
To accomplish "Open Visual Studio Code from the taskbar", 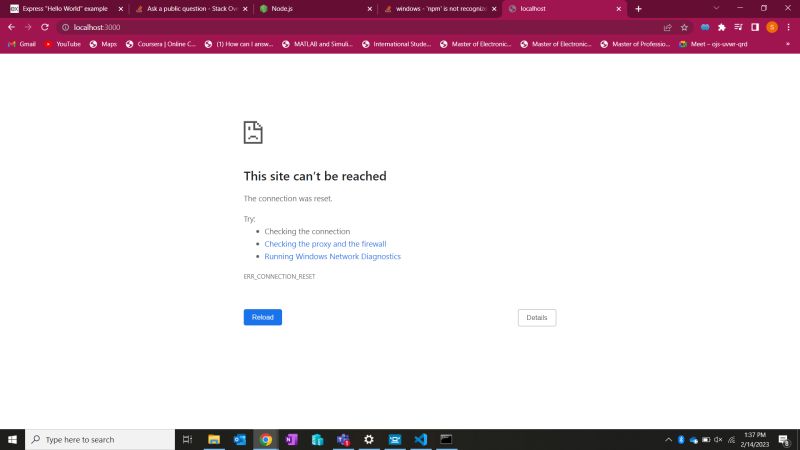I will click(x=420, y=439).
